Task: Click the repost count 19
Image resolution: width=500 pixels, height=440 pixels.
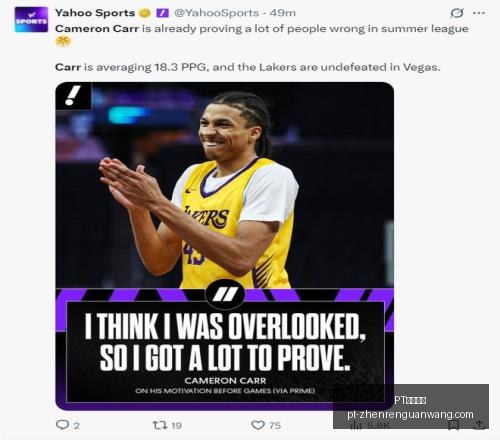Action: pos(176,425)
